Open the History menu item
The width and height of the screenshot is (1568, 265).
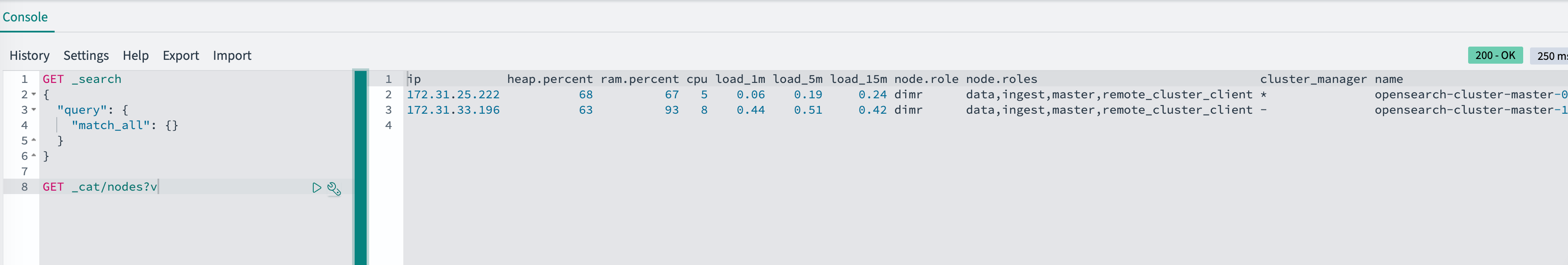29,56
